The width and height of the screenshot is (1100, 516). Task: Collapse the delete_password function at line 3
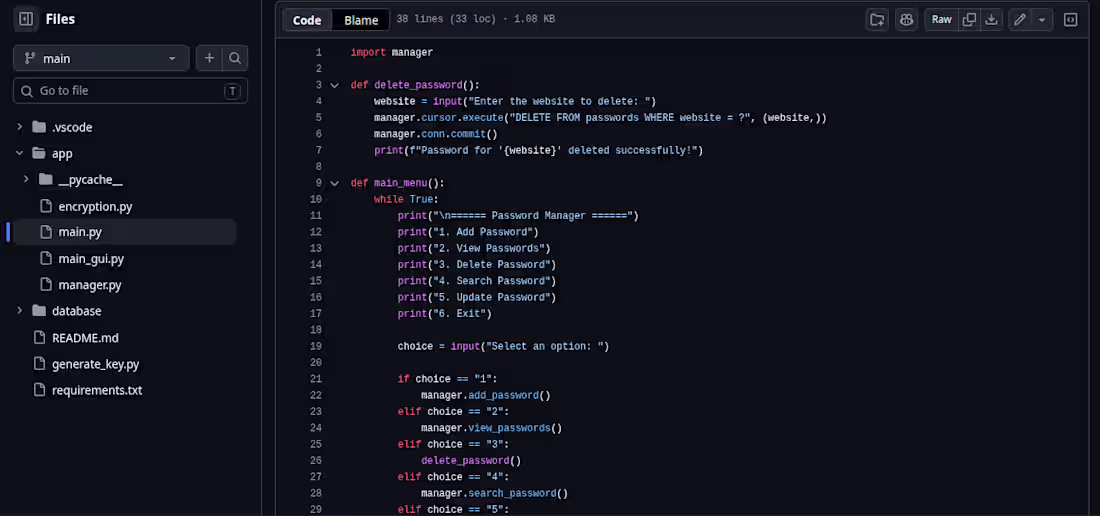335,85
